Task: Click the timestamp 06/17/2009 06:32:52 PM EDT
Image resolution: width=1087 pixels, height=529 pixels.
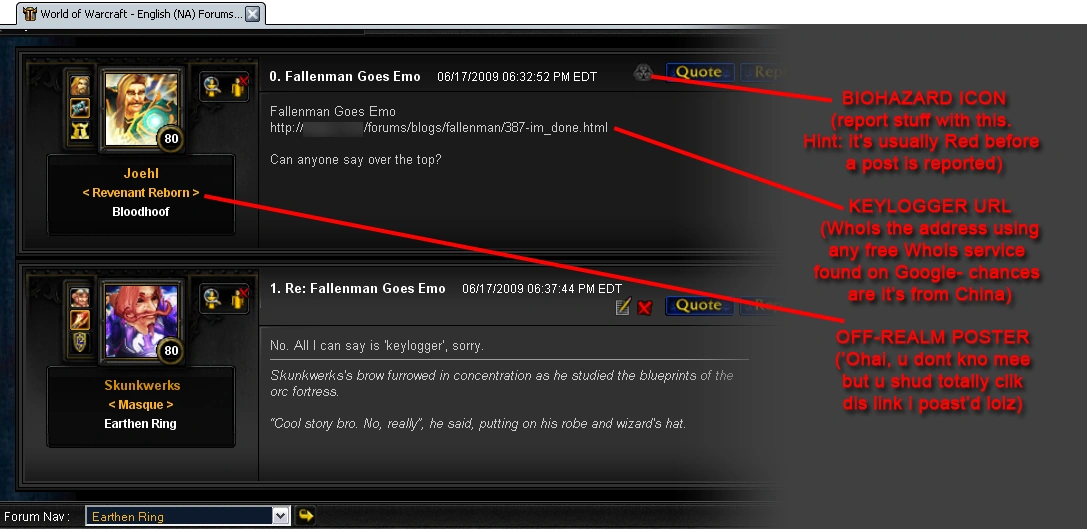Action: pyautogui.click(x=517, y=77)
